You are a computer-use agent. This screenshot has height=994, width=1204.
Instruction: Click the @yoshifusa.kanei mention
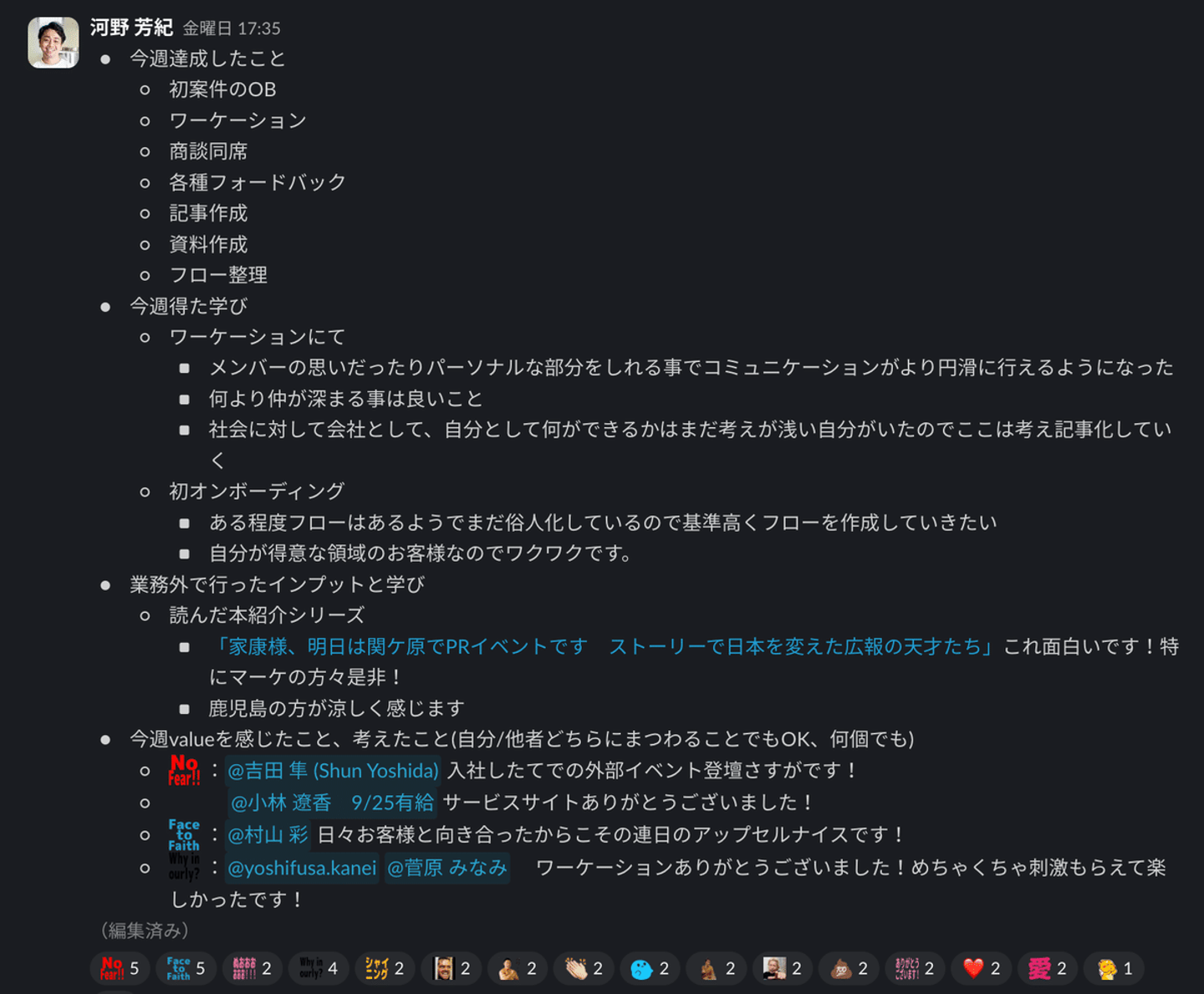[x=302, y=868]
